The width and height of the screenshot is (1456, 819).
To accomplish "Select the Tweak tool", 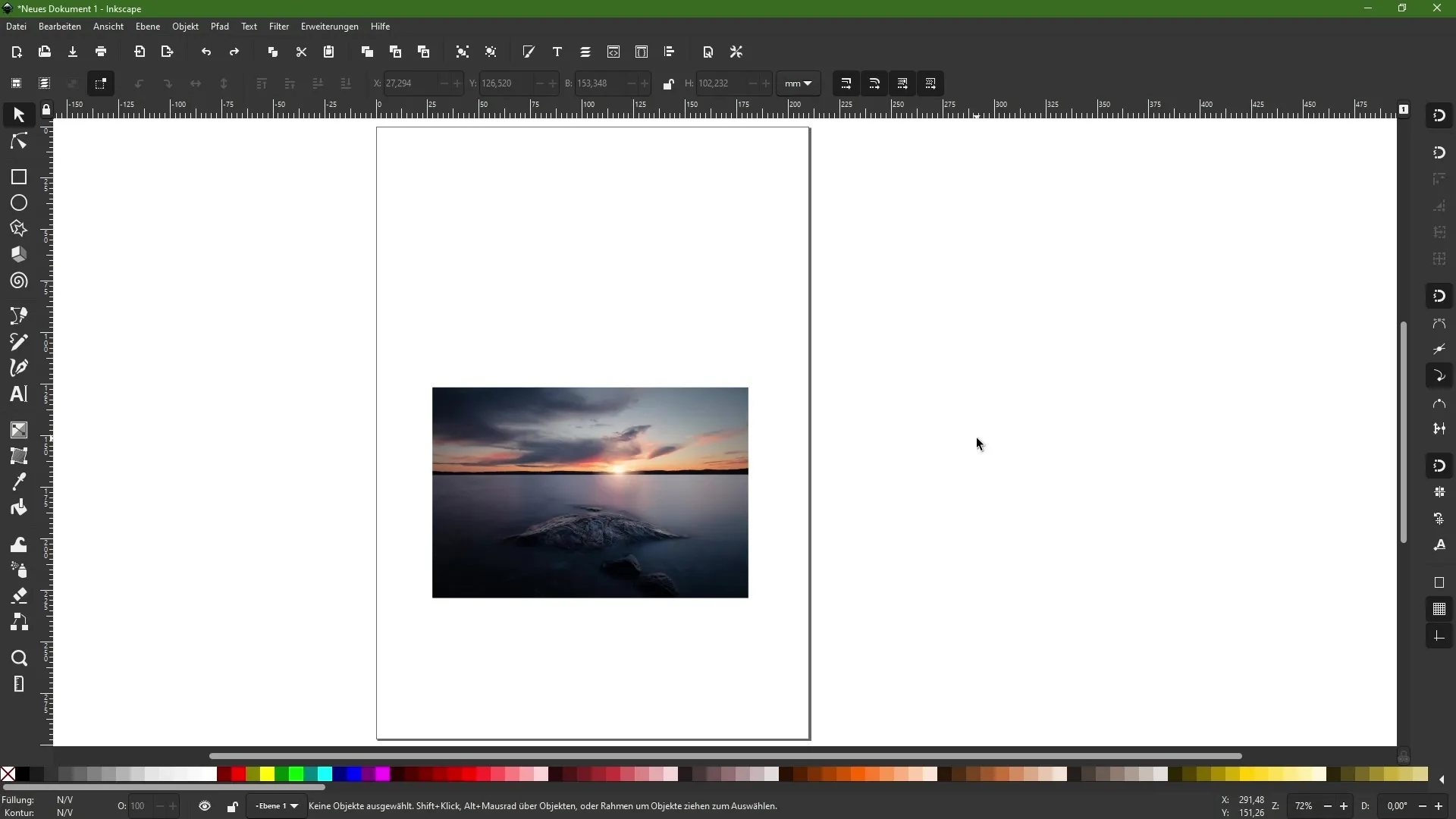I will click(19, 544).
